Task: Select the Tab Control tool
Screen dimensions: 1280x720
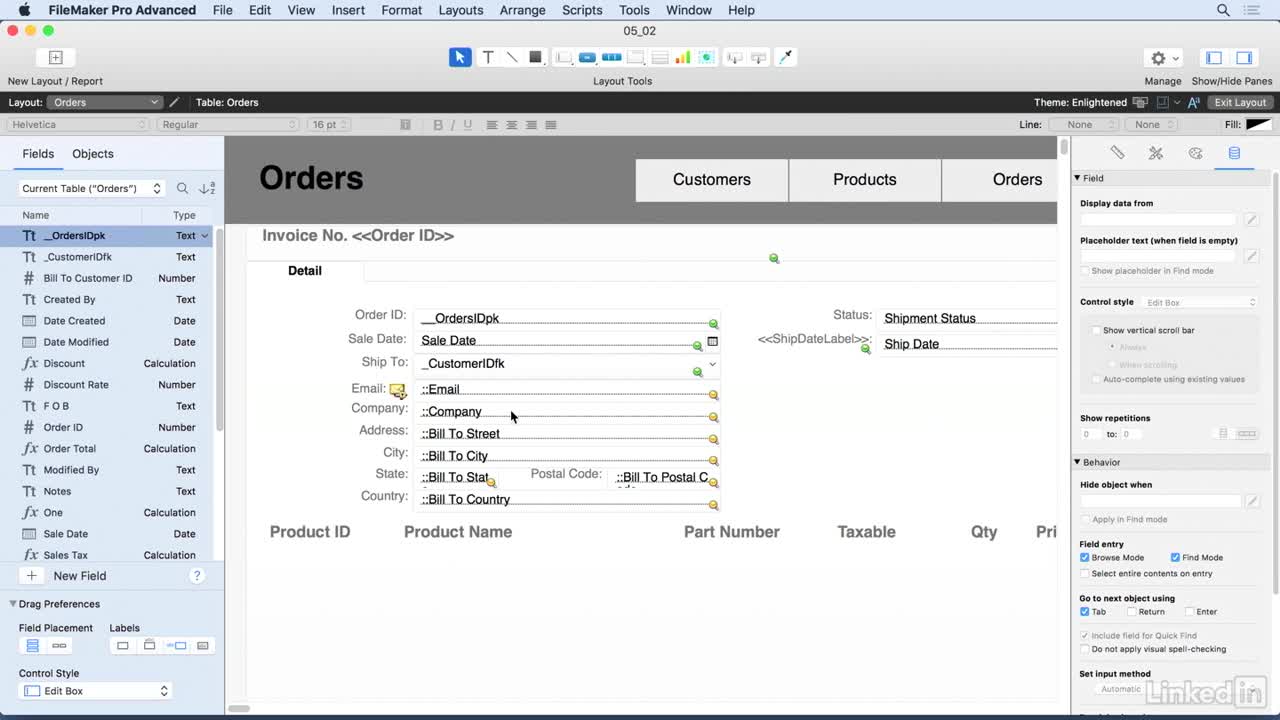Action: 635,57
